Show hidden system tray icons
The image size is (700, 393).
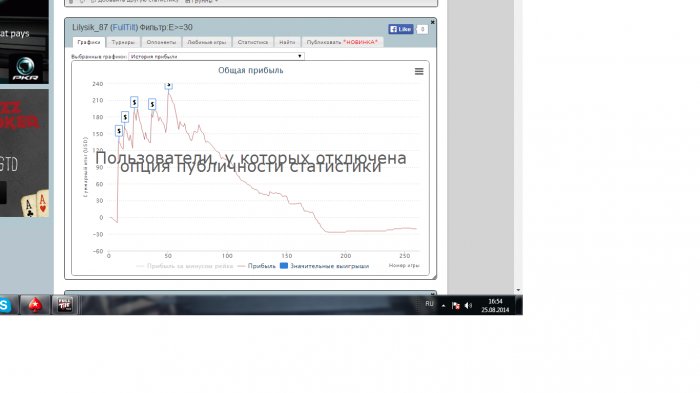point(443,306)
